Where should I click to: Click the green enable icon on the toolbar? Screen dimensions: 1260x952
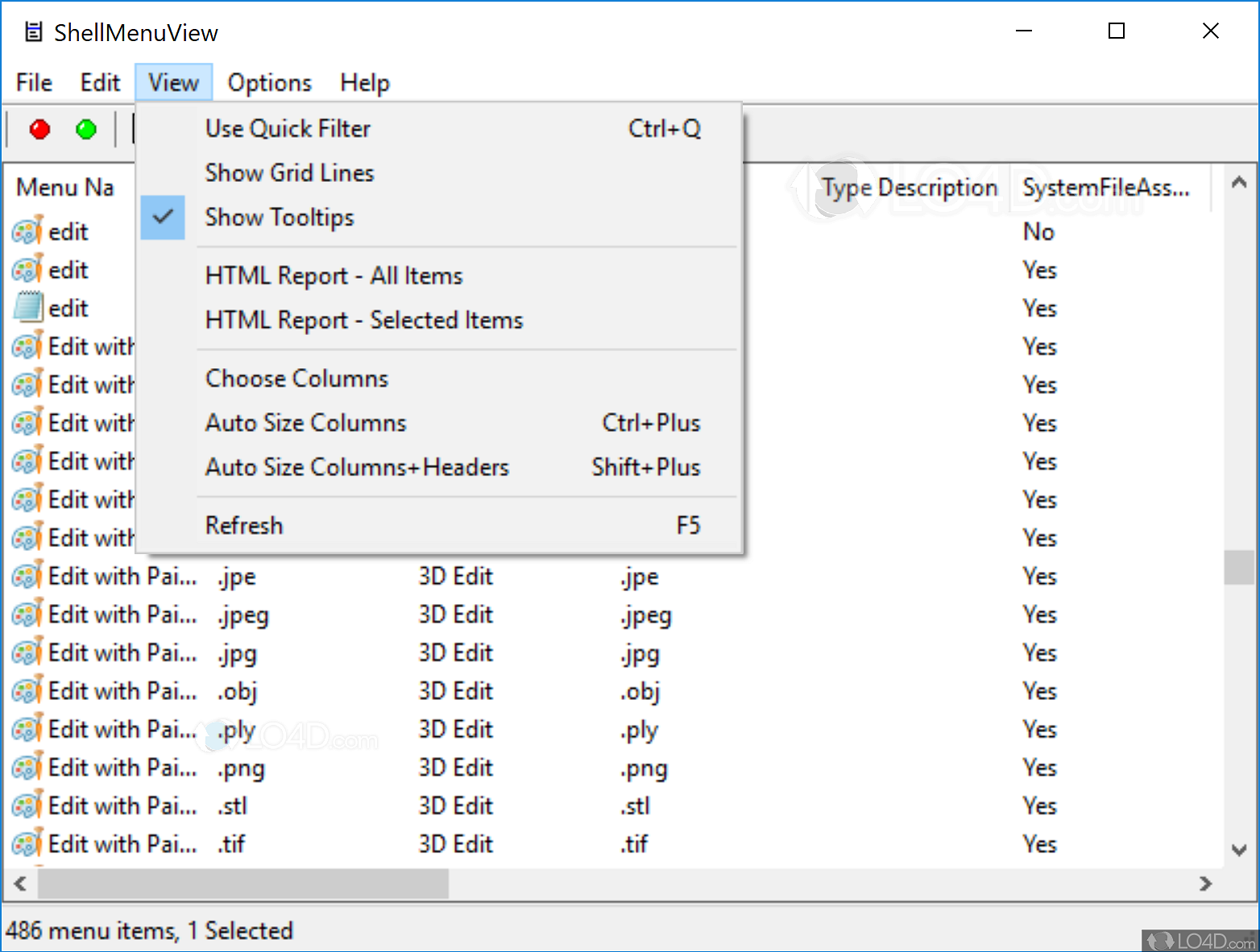pyautogui.click(x=85, y=129)
